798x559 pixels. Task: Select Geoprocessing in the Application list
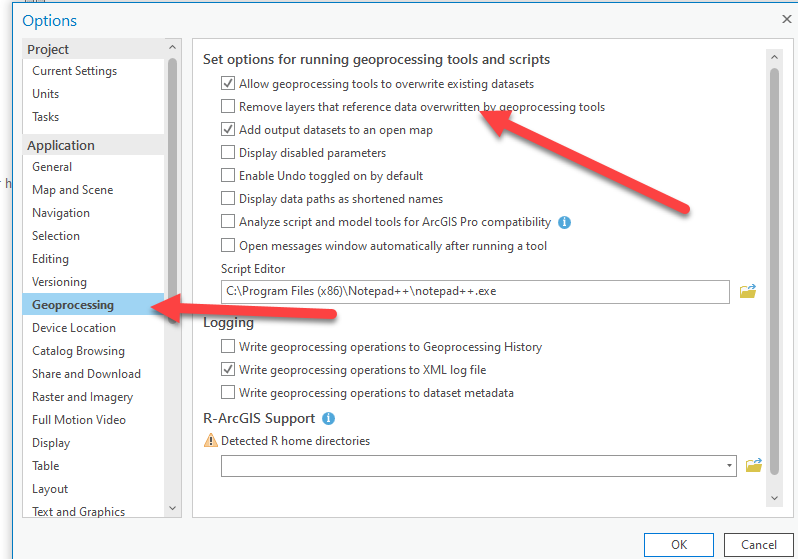pyautogui.click(x=73, y=305)
